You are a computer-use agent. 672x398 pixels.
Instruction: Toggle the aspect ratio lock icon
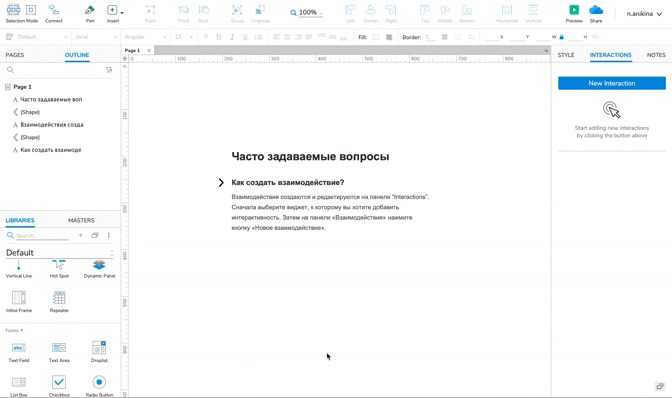[561, 37]
